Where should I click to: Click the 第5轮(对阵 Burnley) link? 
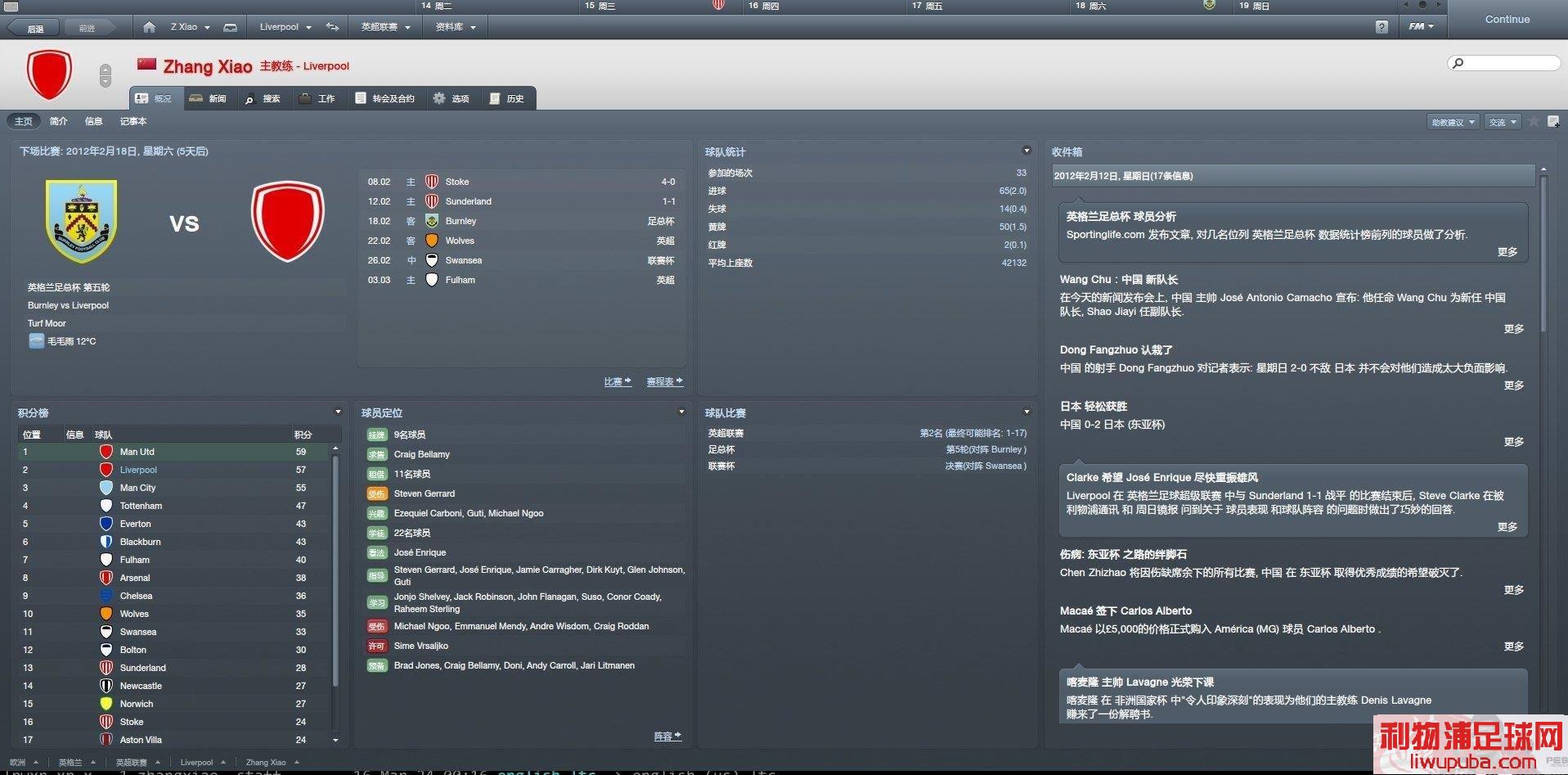coord(986,449)
